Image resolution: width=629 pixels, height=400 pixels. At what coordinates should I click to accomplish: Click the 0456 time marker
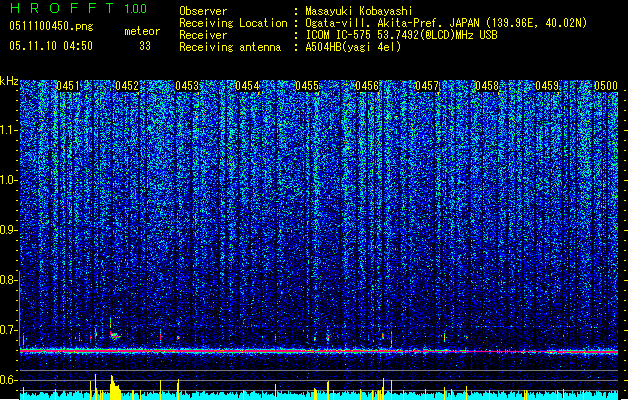point(367,86)
